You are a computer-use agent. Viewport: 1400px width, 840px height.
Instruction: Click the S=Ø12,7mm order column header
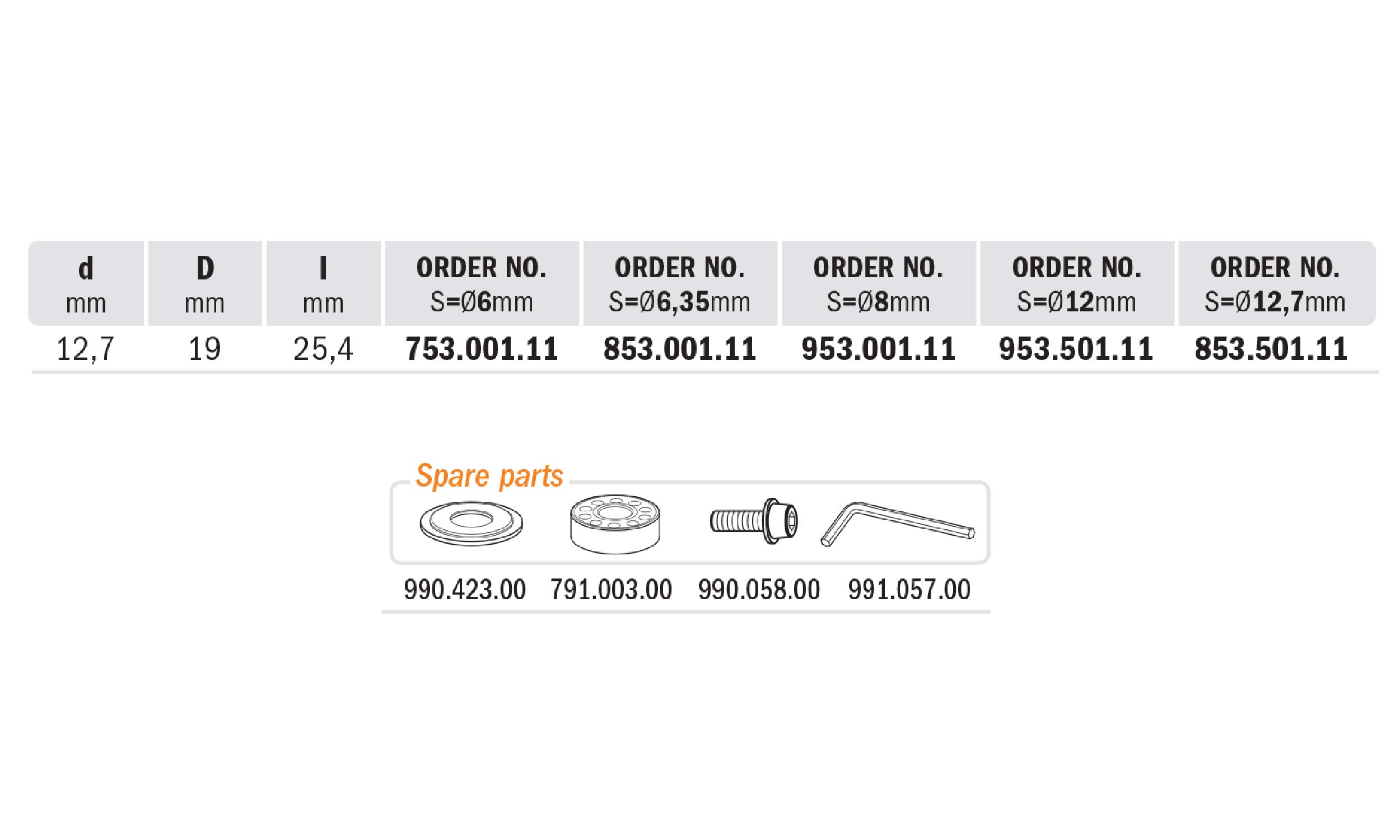click(1275, 283)
